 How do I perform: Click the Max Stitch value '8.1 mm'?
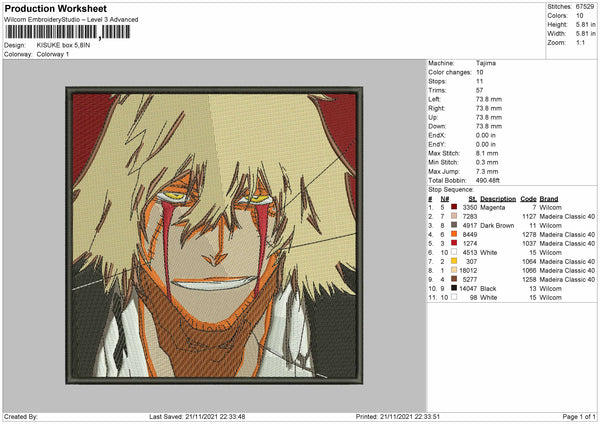[x=487, y=153]
